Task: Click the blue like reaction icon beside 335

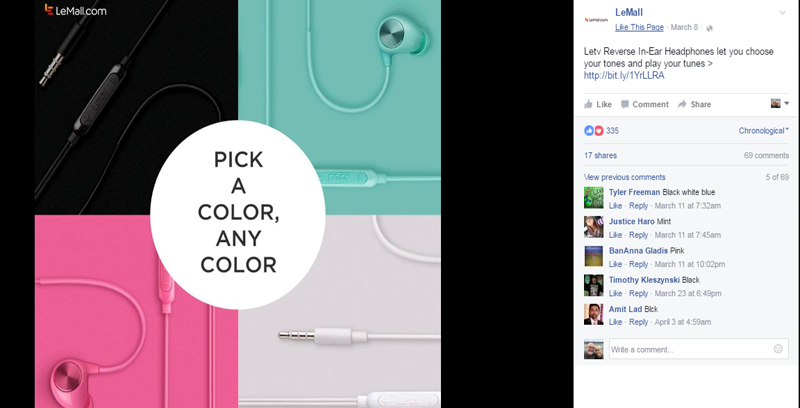Action: 589,131
